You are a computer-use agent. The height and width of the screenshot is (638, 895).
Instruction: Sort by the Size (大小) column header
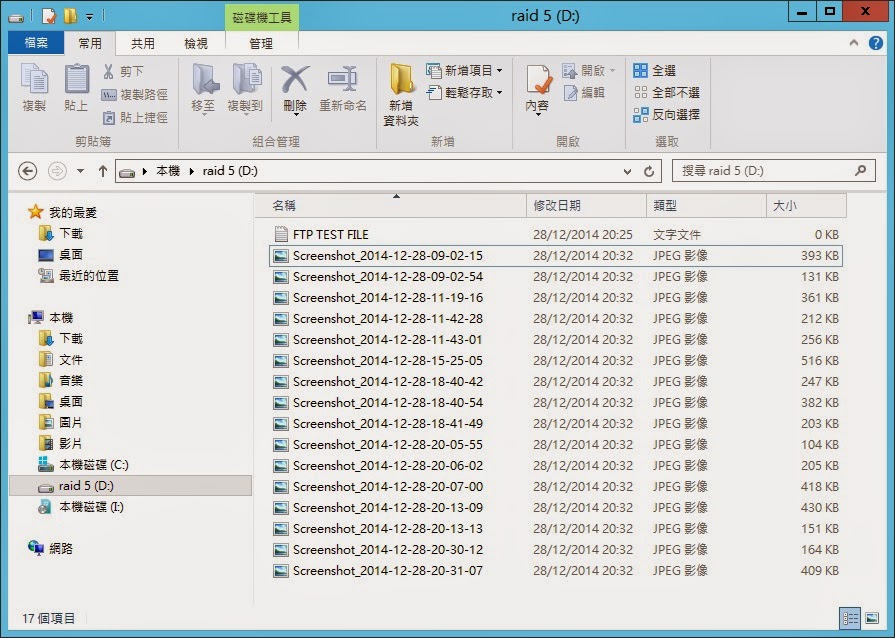pos(806,205)
